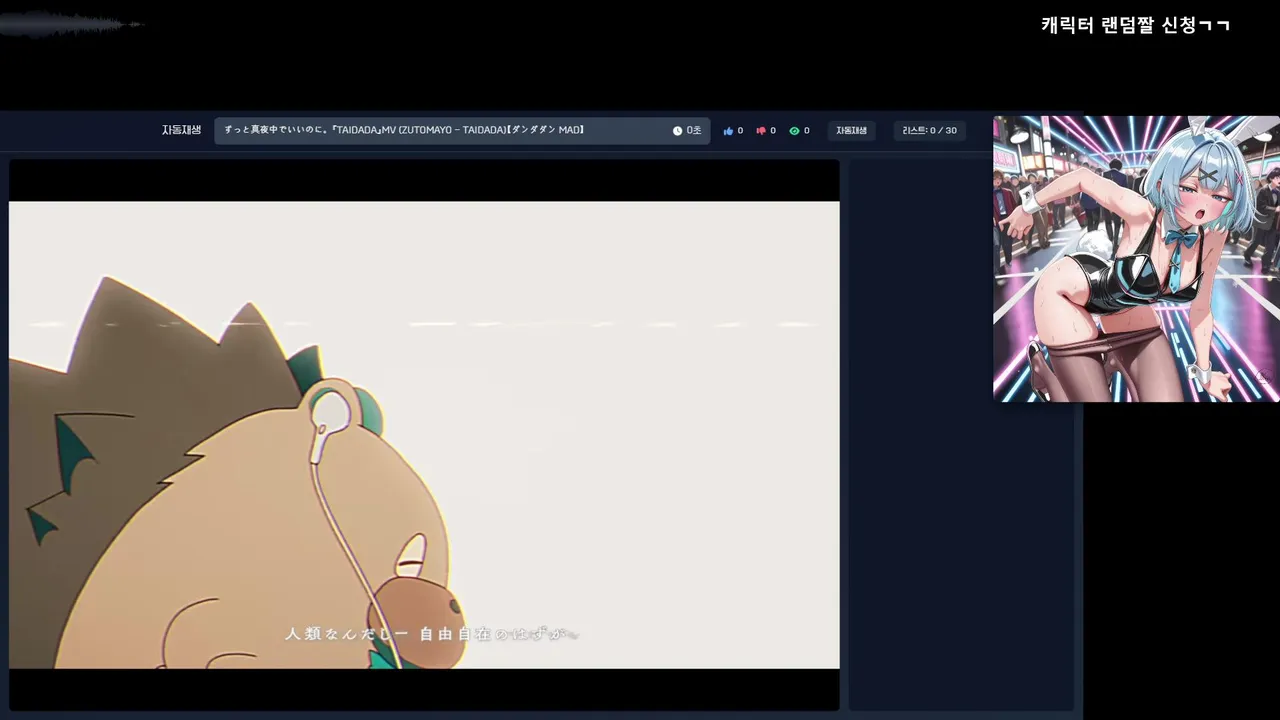This screenshot has height=720, width=1280.
Task: Click the 자동재생 label left of the title bar
Action: click(181, 130)
